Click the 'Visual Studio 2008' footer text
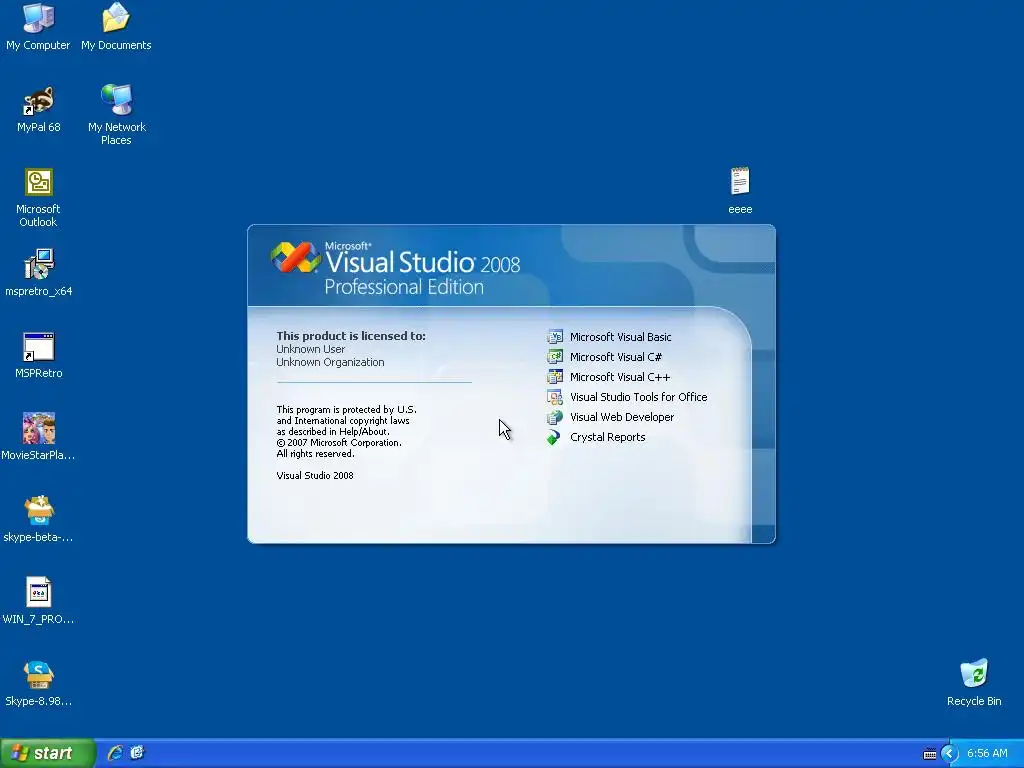1024x768 pixels. tap(315, 475)
